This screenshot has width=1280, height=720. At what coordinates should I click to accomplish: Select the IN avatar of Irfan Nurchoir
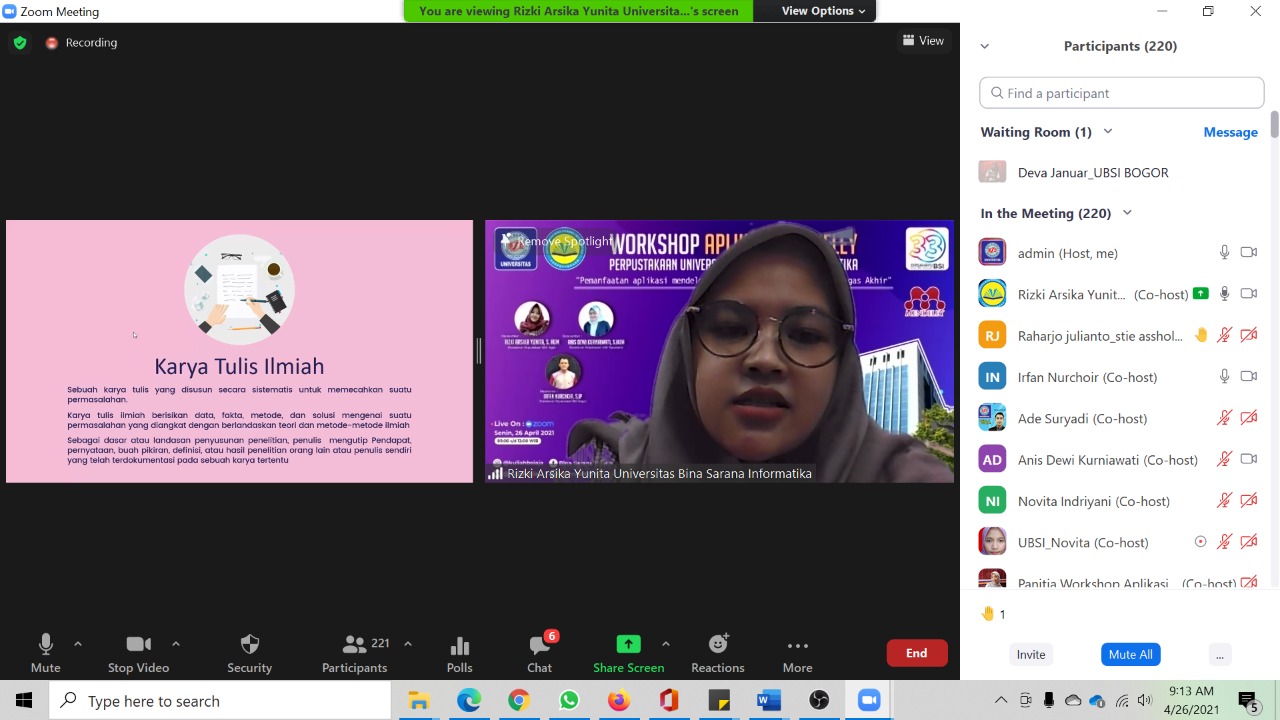pyautogui.click(x=992, y=377)
